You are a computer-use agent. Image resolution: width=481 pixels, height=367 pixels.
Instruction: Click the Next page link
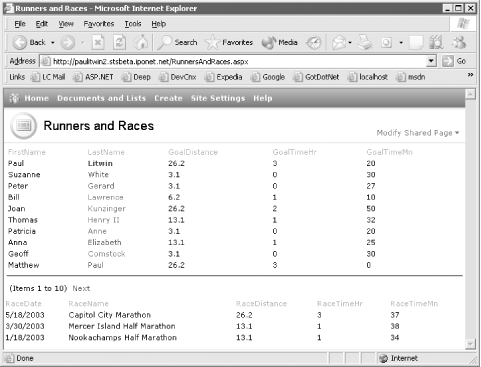(x=81, y=288)
